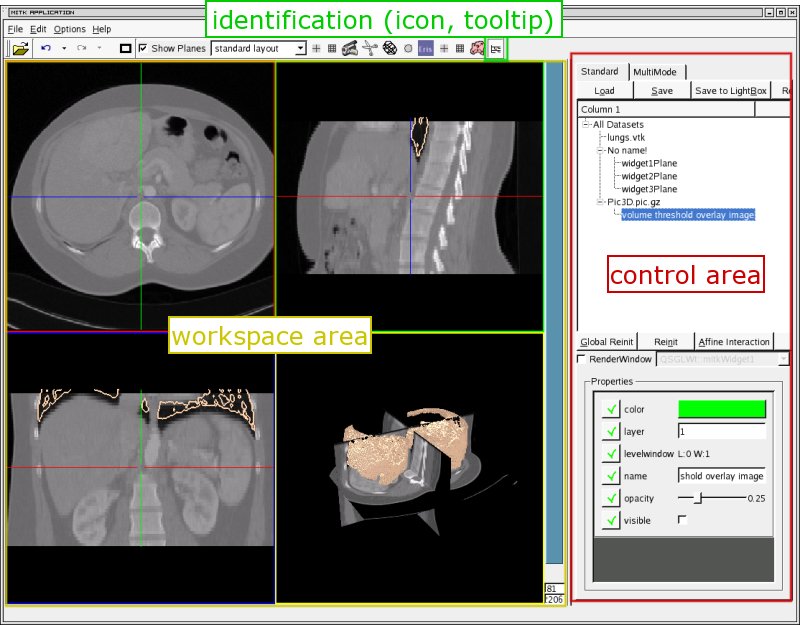
Task: Open the File menu
Action: coord(15,29)
